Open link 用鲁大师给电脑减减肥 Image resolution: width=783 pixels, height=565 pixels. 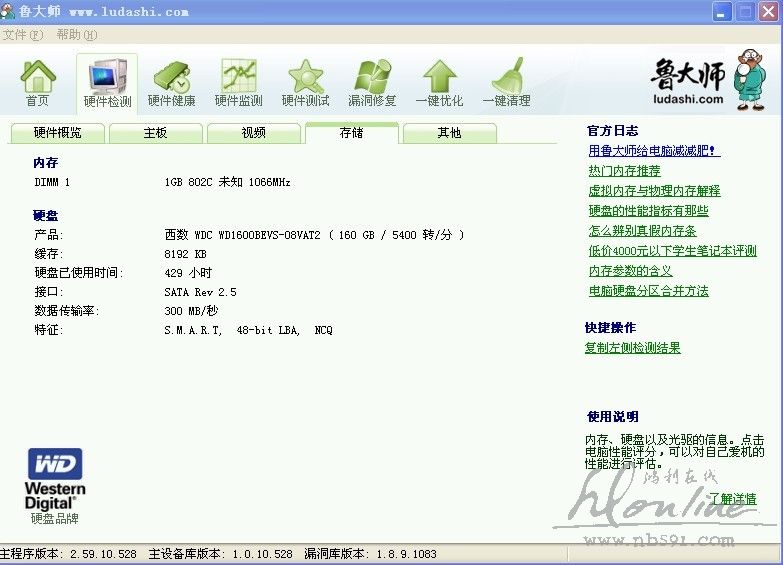pyautogui.click(x=654, y=150)
